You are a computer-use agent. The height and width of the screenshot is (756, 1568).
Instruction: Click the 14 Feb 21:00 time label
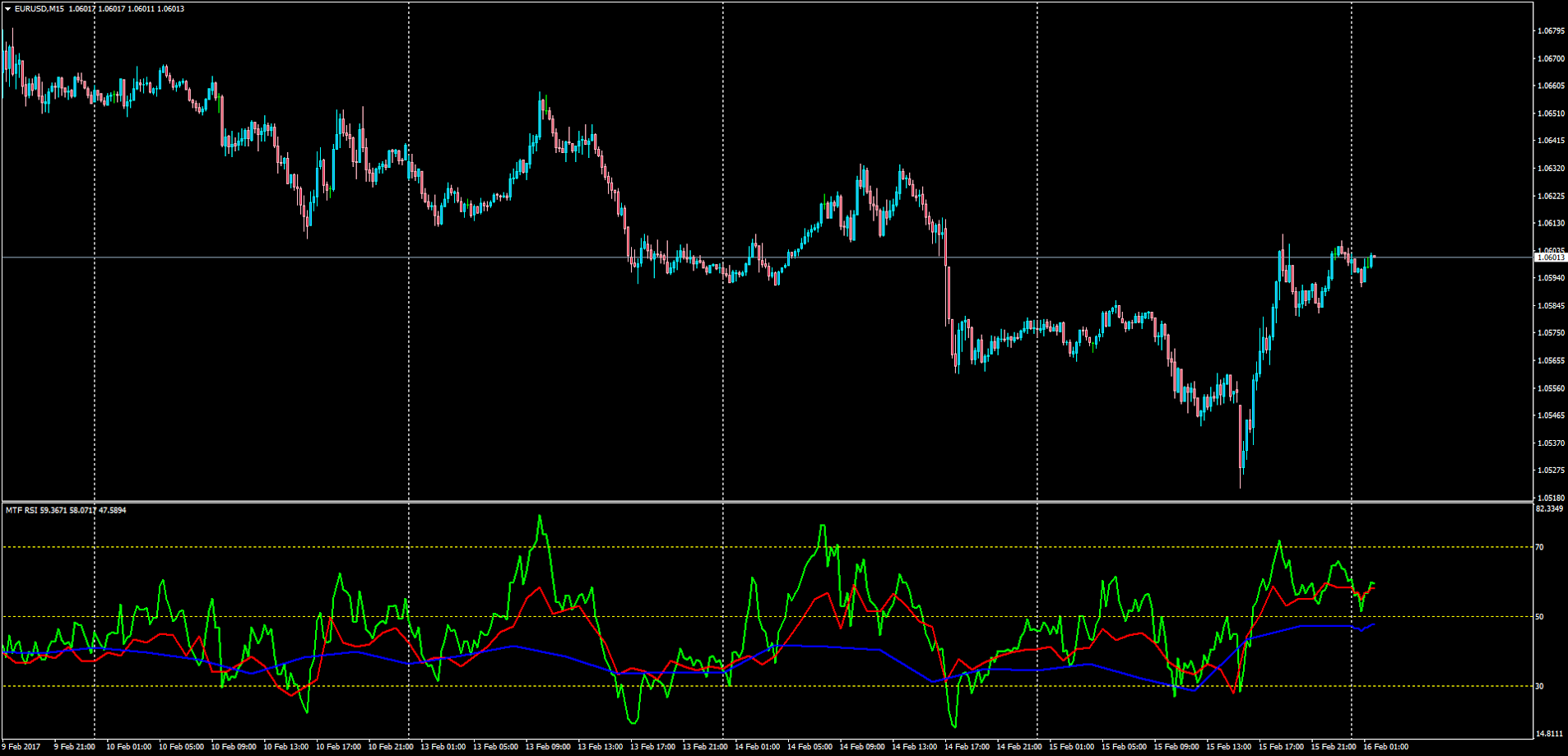pos(1019,747)
